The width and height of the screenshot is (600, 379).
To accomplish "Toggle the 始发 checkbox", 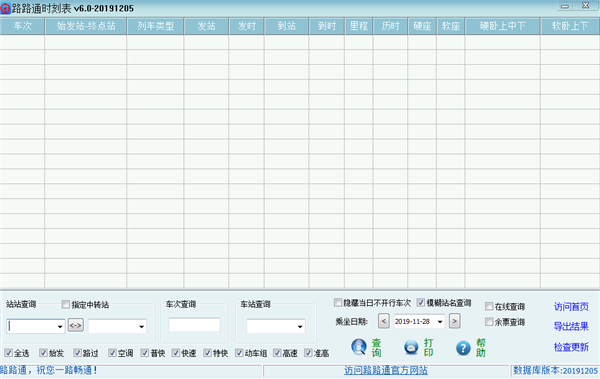I will [x=43, y=353].
